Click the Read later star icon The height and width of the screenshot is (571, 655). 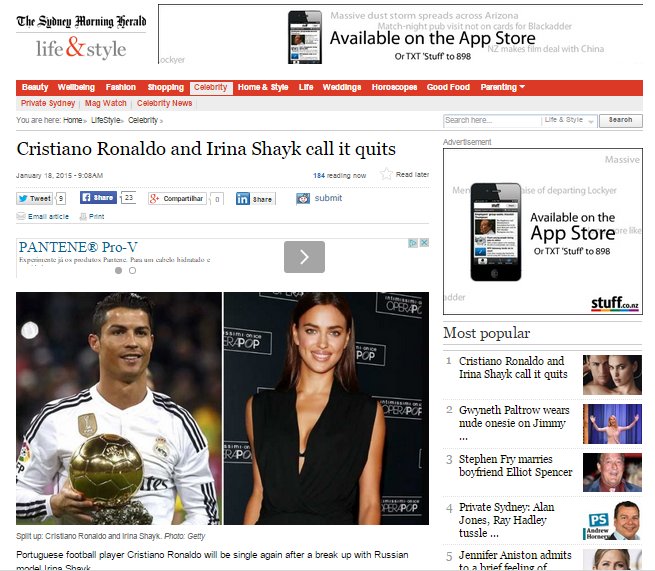pos(386,174)
